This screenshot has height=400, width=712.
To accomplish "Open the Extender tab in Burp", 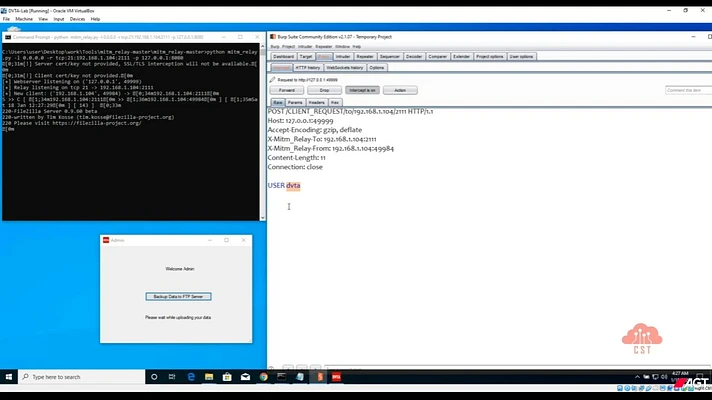I will click(x=461, y=57).
